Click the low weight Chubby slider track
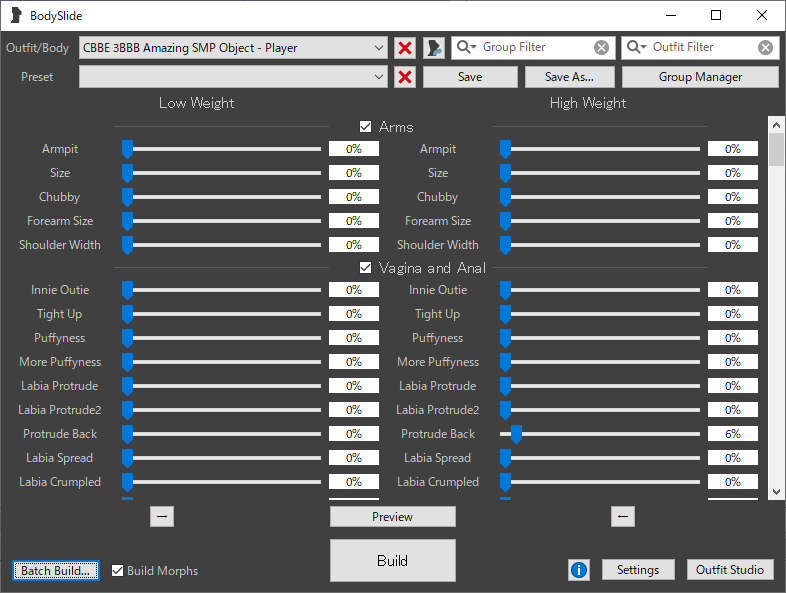Image resolution: width=786 pixels, height=593 pixels. coord(222,197)
